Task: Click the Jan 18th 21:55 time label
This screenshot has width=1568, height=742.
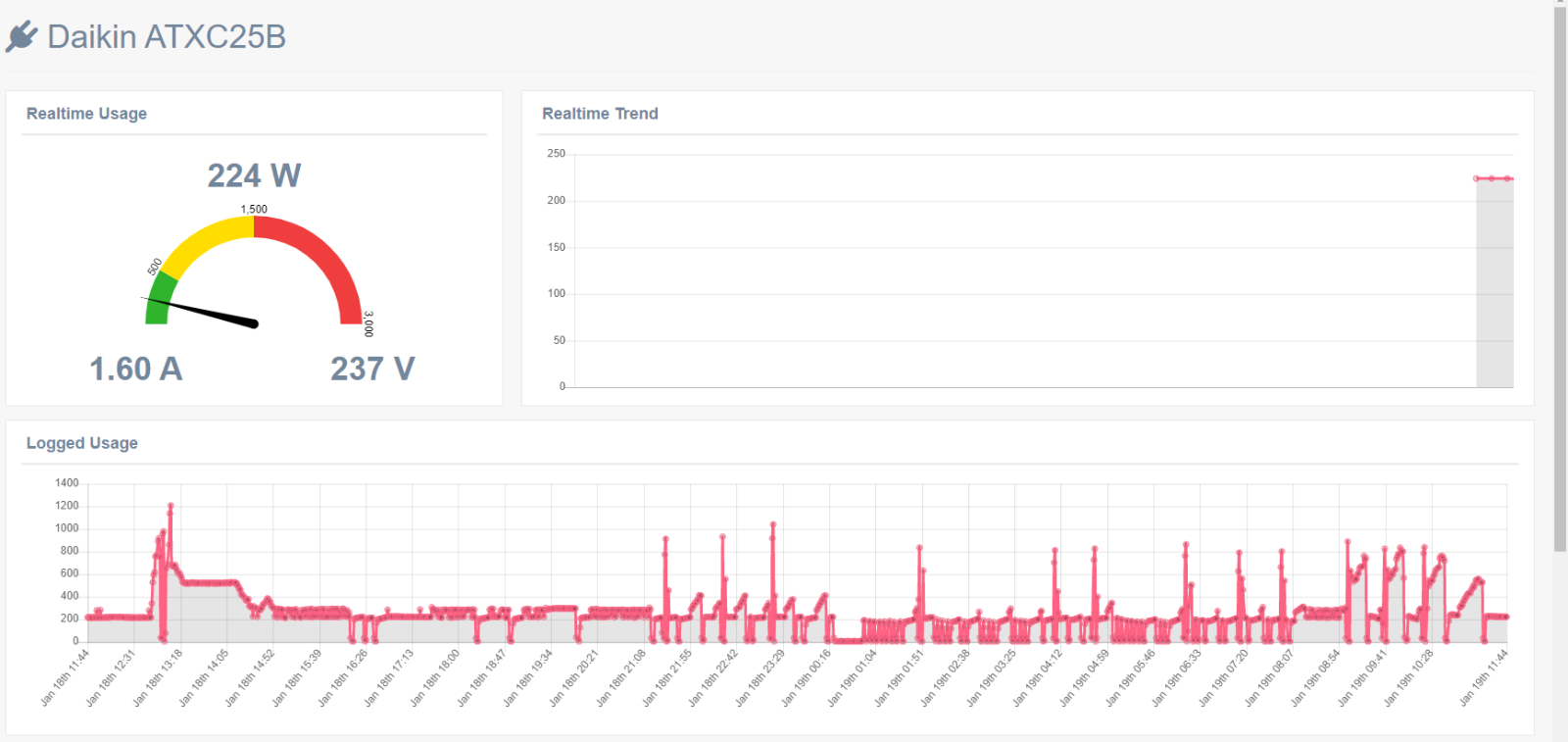Action: (x=667, y=676)
